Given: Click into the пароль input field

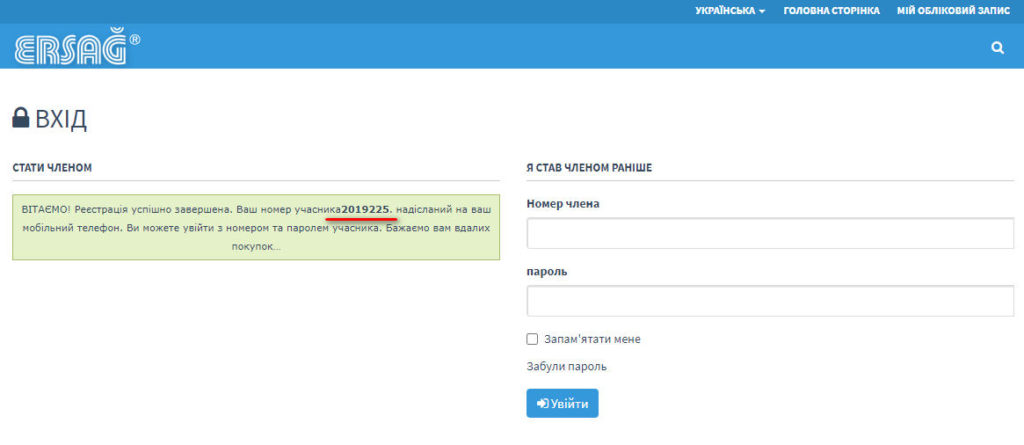Looking at the screenshot, I should click(x=770, y=301).
